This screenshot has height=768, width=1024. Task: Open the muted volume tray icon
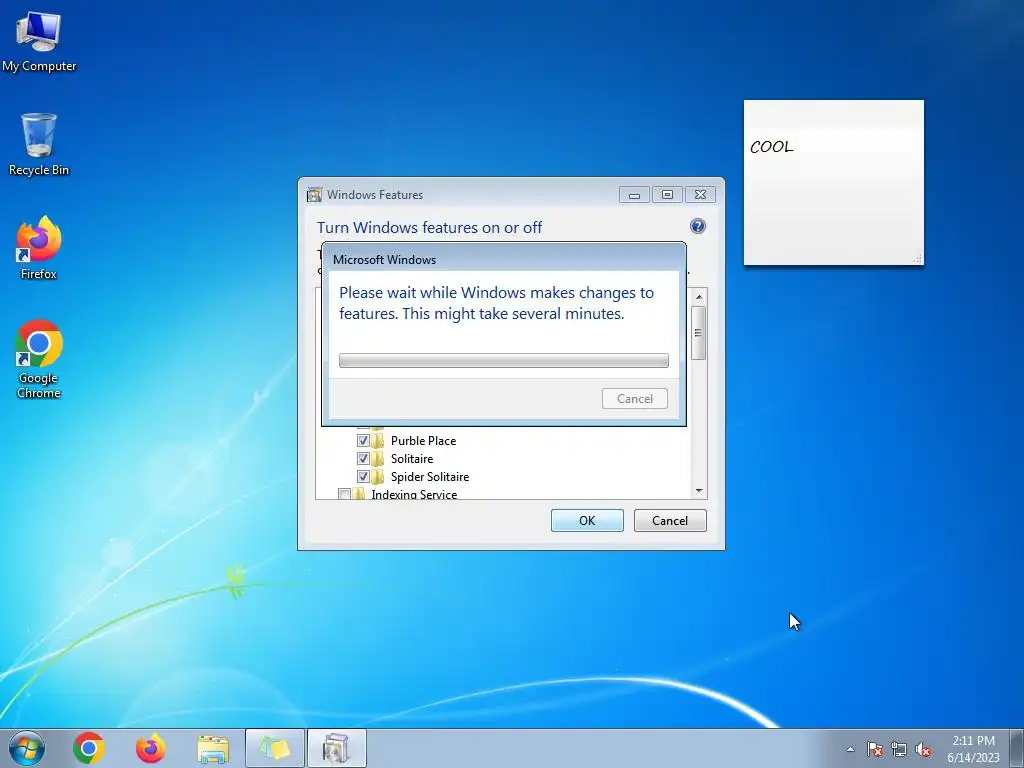coord(923,749)
